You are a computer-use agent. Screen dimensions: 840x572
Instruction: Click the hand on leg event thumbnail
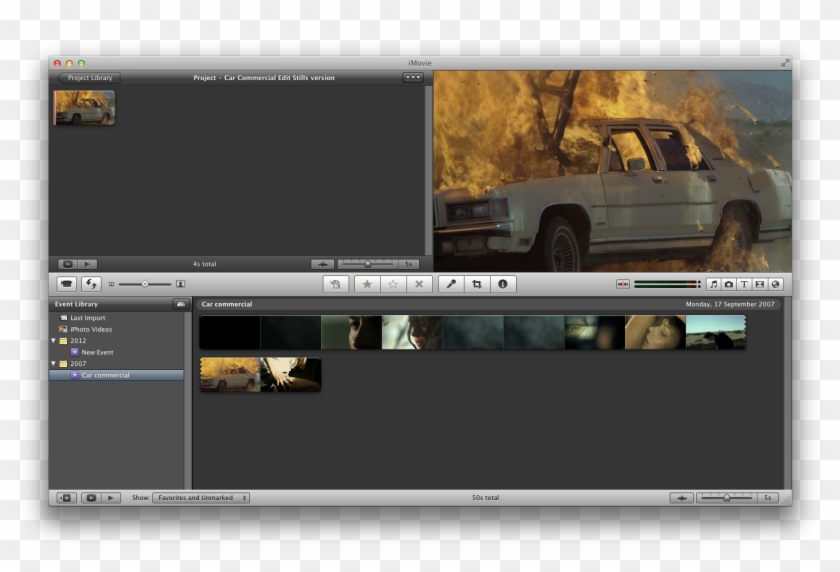point(291,375)
